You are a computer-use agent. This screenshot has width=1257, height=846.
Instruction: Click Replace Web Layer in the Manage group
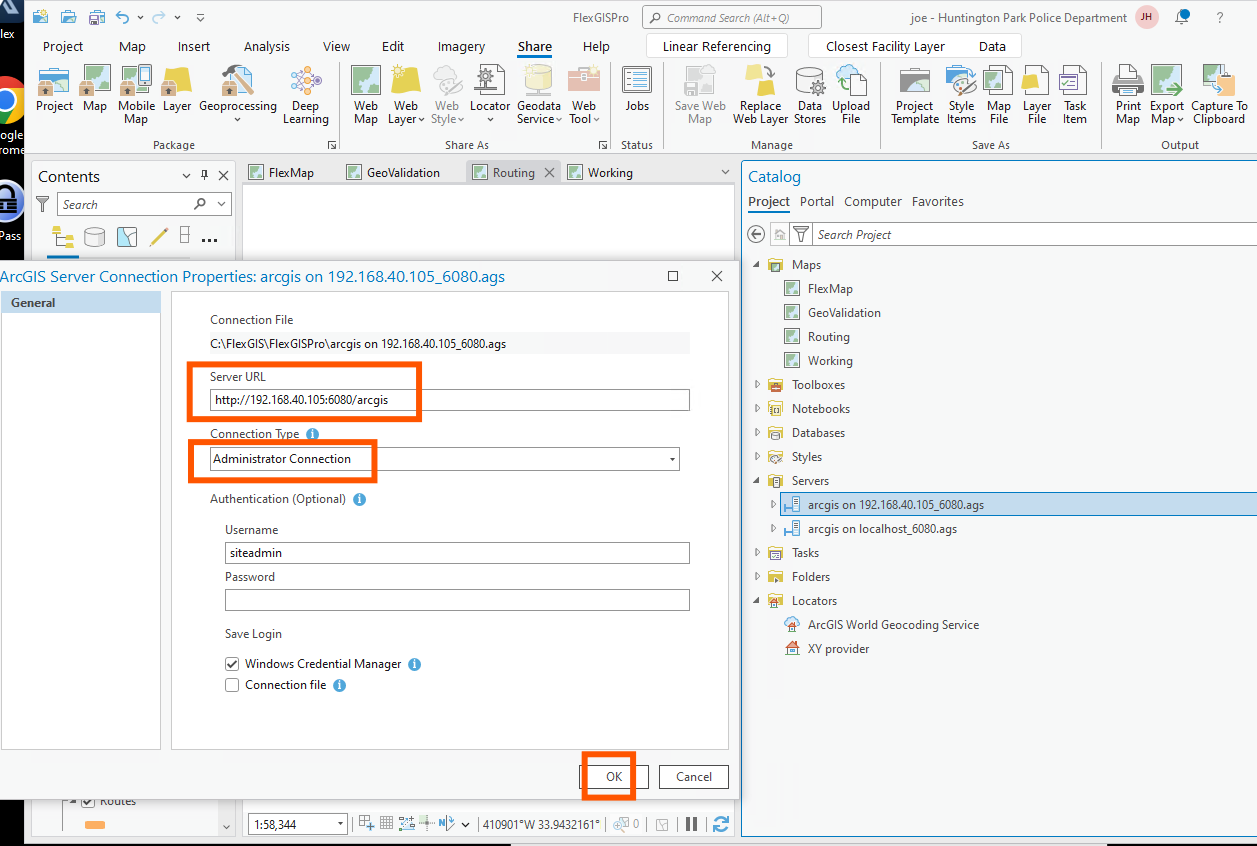coord(761,96)
